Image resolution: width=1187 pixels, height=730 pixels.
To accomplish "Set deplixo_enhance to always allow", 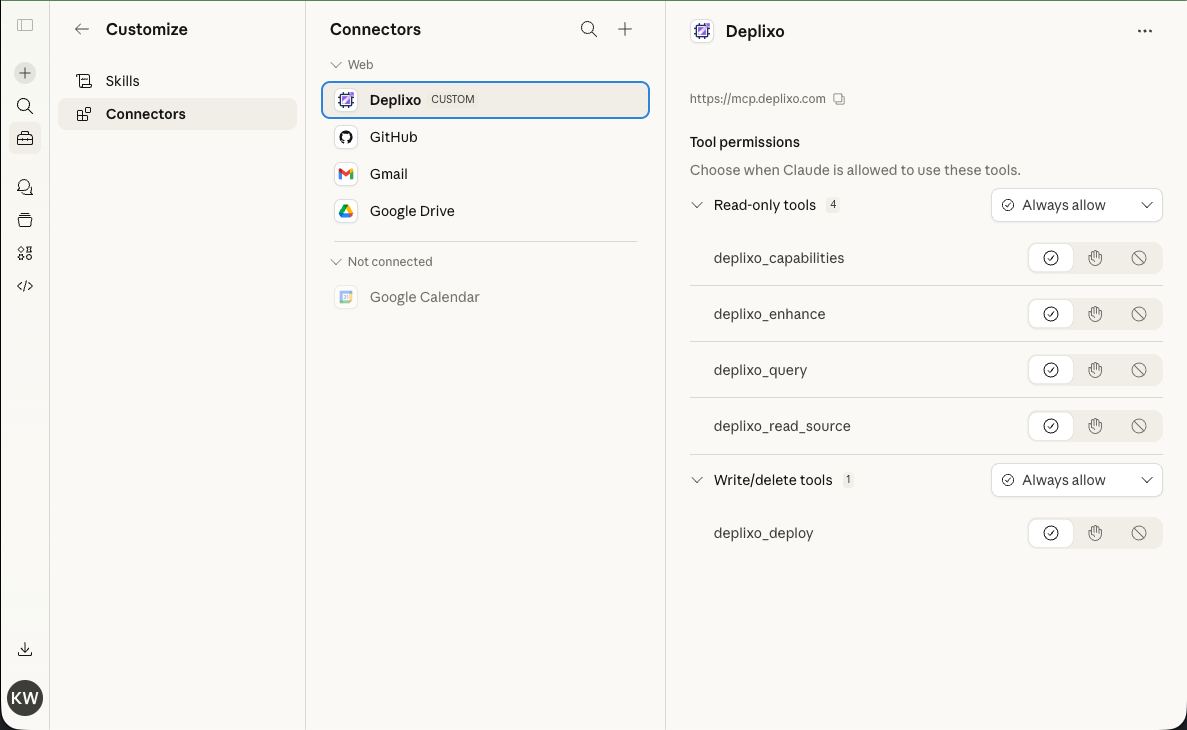I will pos(1051,314).
